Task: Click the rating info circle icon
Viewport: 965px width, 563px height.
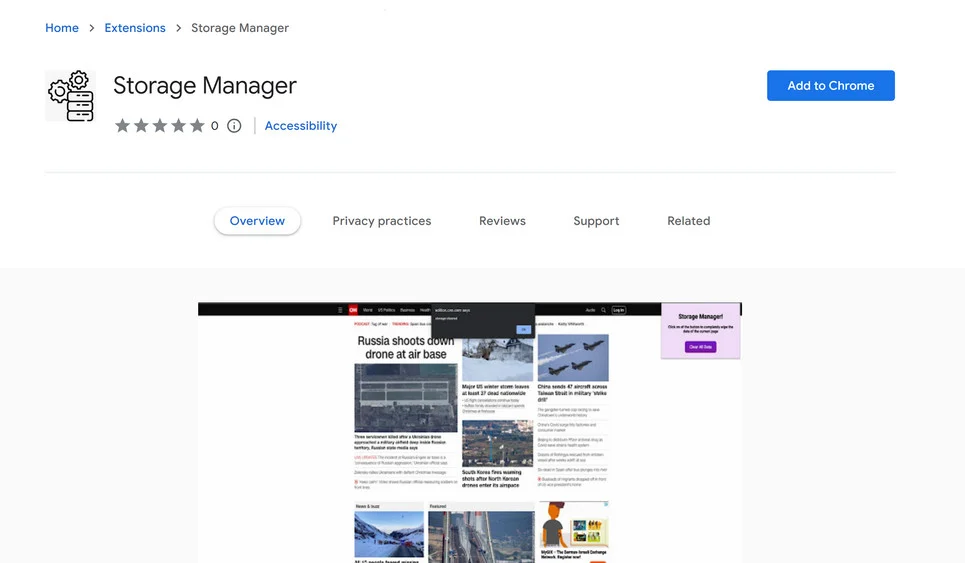Action: 234,126
